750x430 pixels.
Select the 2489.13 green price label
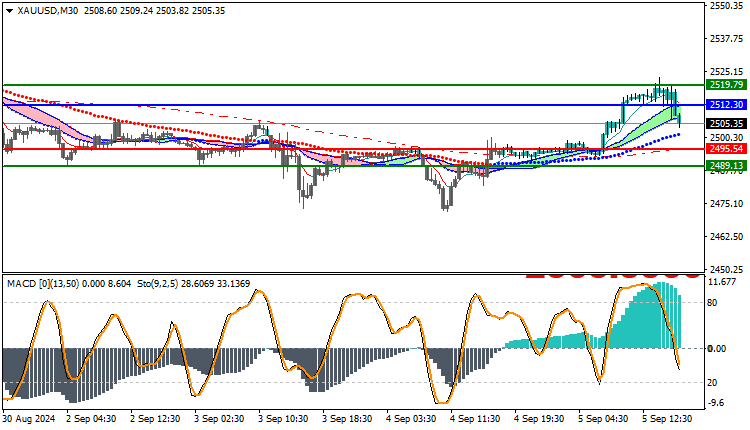(x=726, y=165)
